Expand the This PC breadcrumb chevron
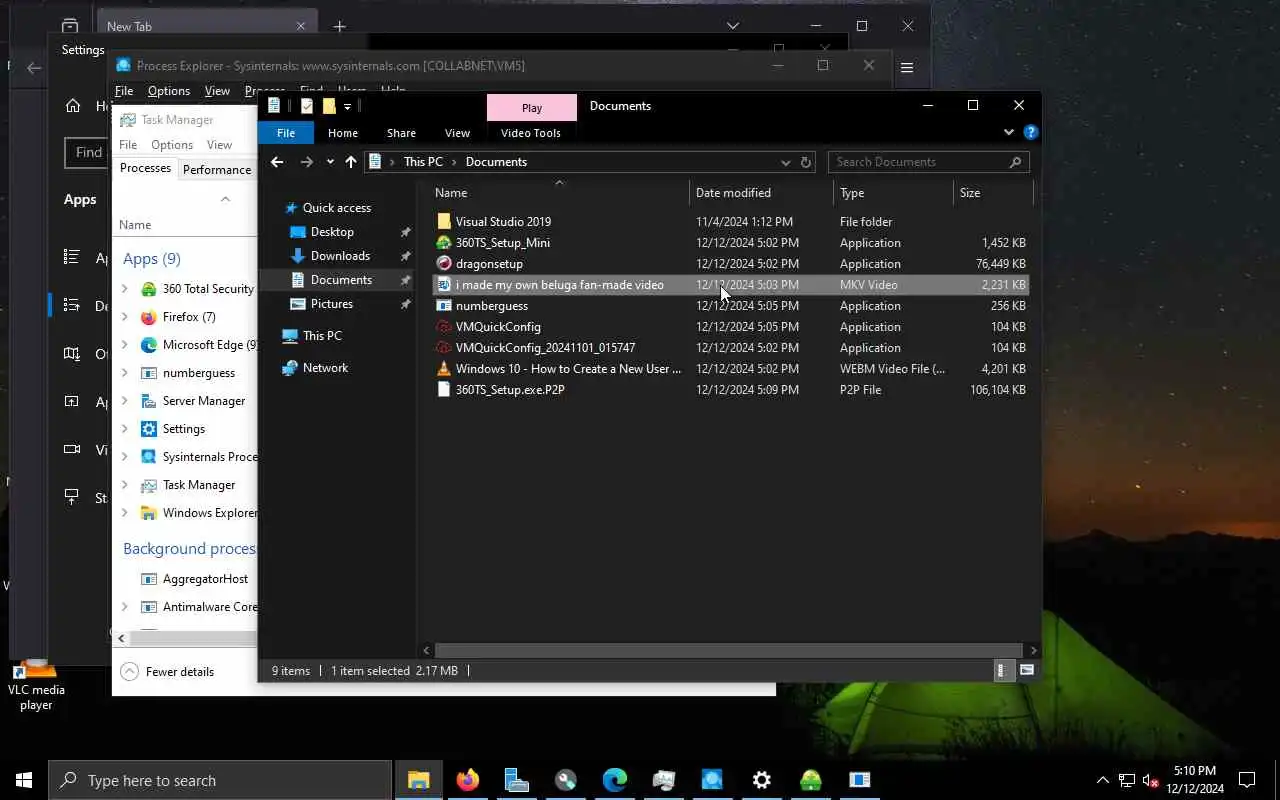 pyautogui.click(x=454, y=162)
